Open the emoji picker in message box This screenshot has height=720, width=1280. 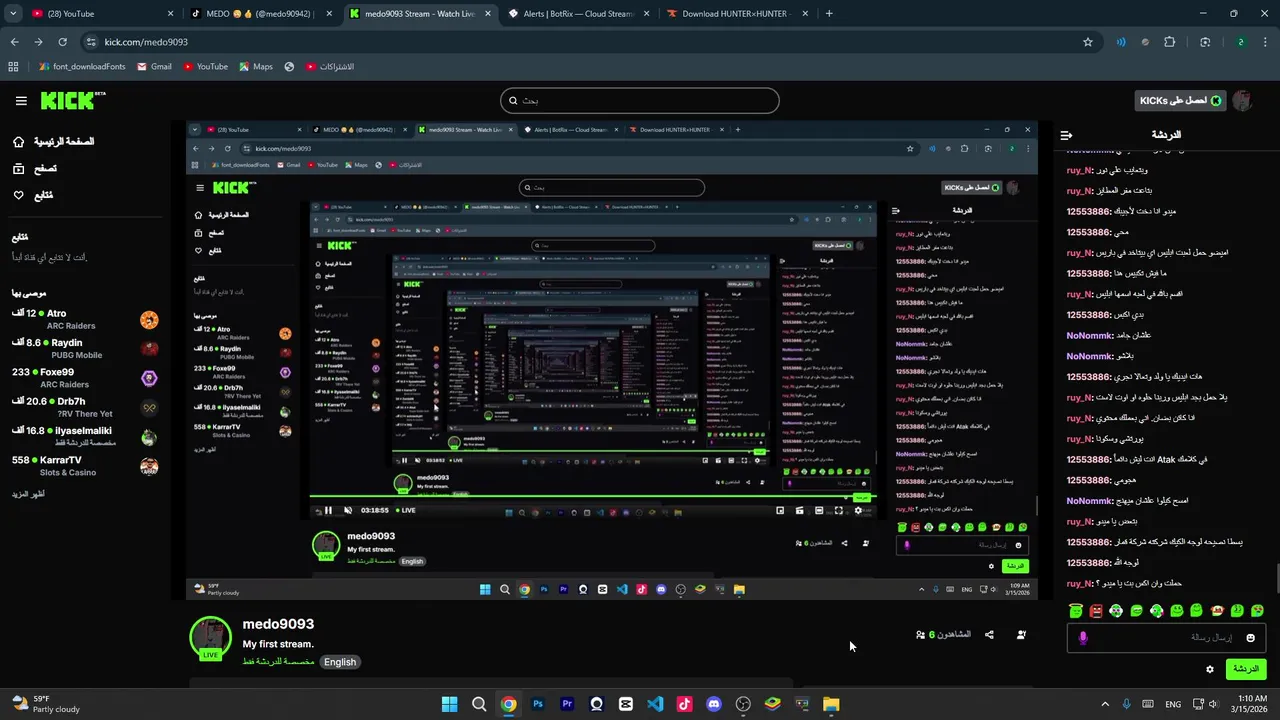coord(1250,638)
